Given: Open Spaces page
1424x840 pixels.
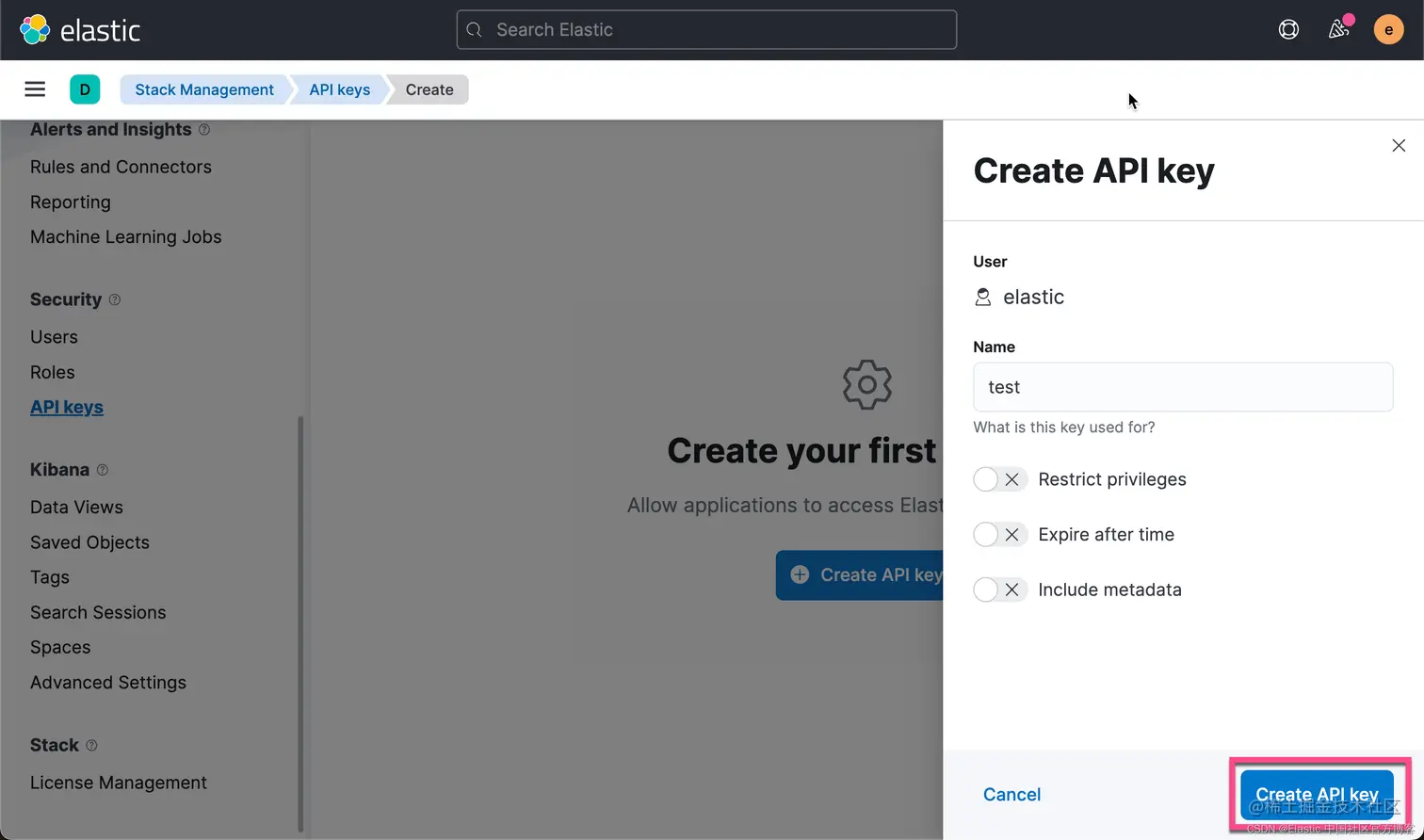Looking at the screenshot, I should pos(60,648).
